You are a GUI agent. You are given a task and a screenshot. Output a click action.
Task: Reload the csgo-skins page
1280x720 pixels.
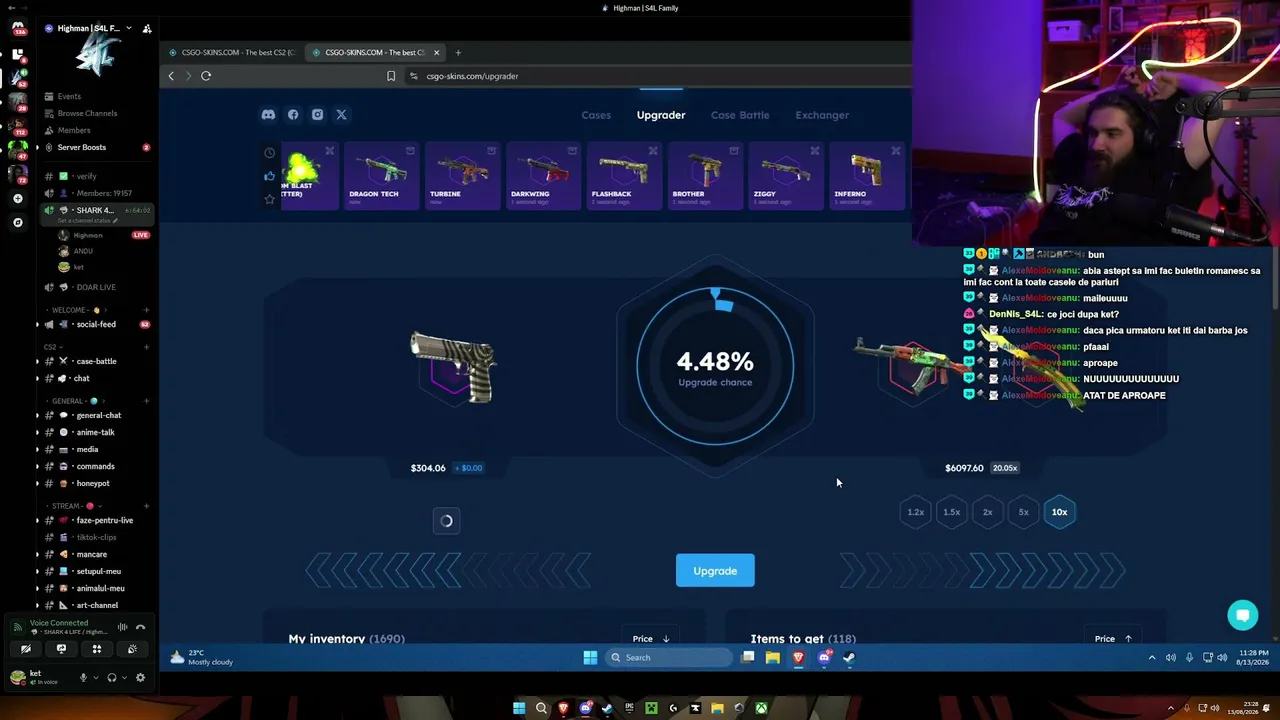206,76
